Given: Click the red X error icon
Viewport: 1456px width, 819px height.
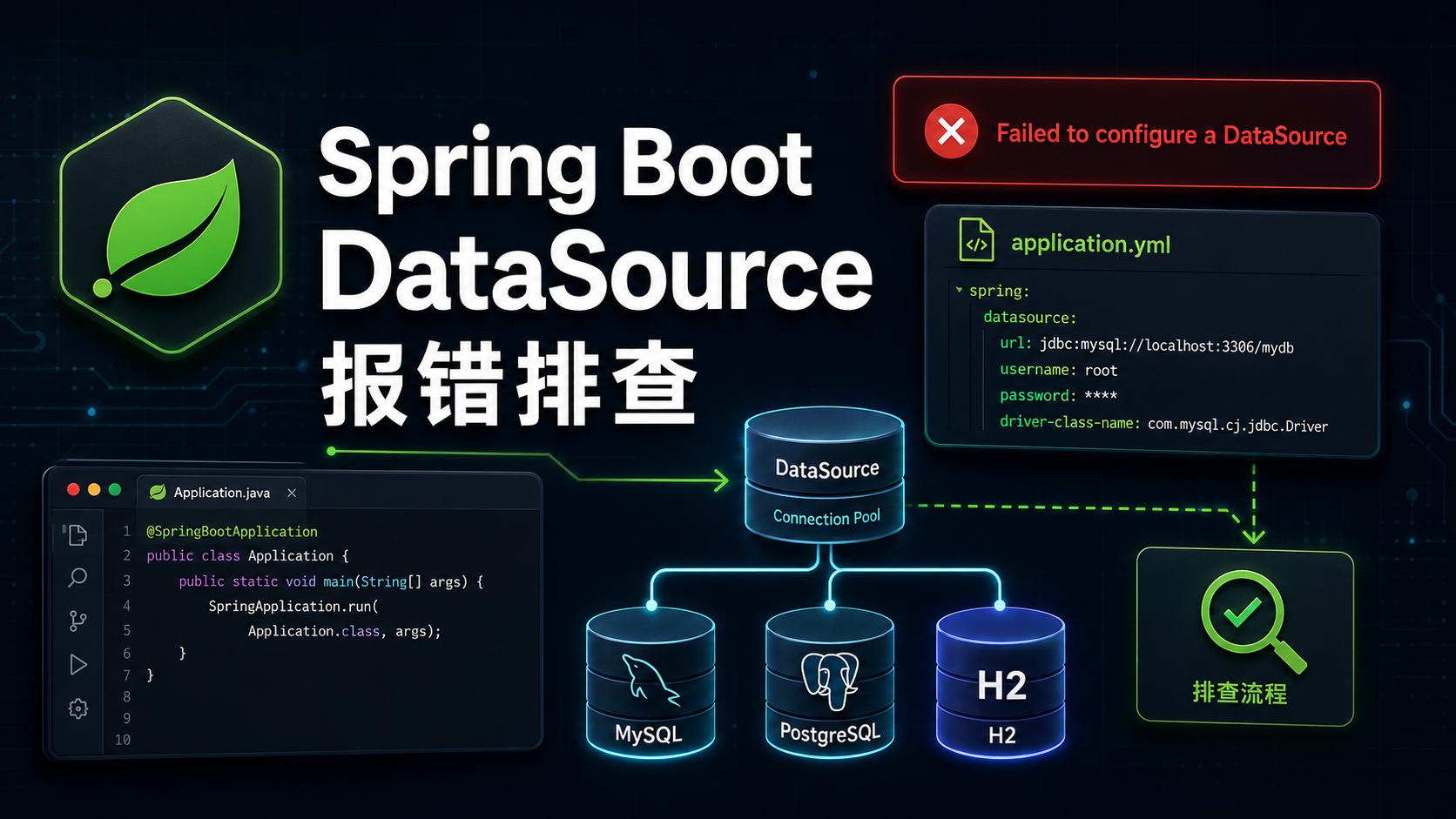Looking at the screenshot, I should coord(951,131).
